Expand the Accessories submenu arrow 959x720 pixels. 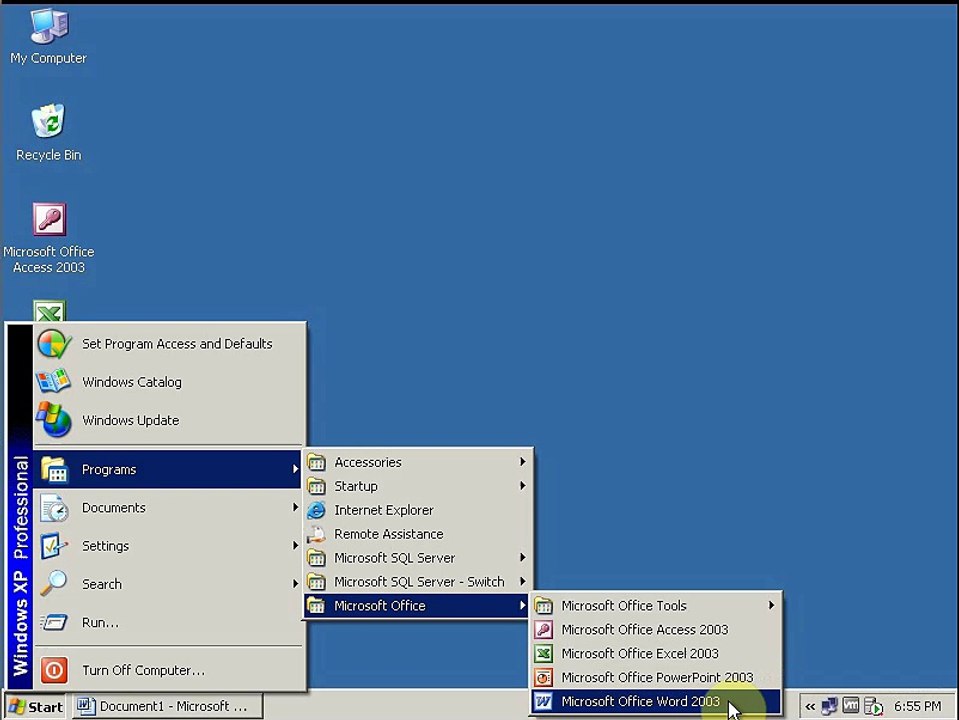tap(522, 462)
